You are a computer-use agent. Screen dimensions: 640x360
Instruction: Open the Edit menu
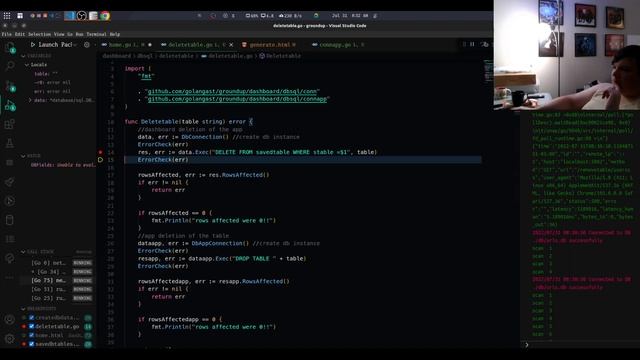(x=20, y=34)
